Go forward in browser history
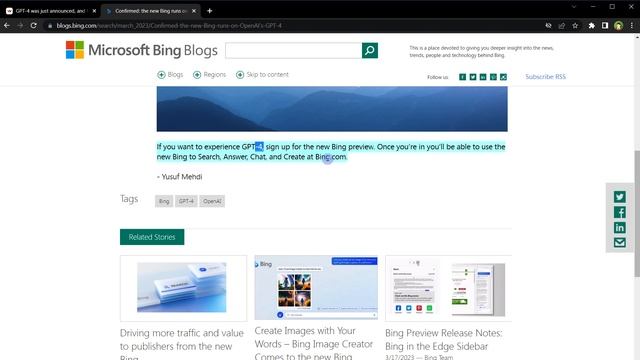Image resolution: width=640 pixels, height=360 pixels. point(20,25)
